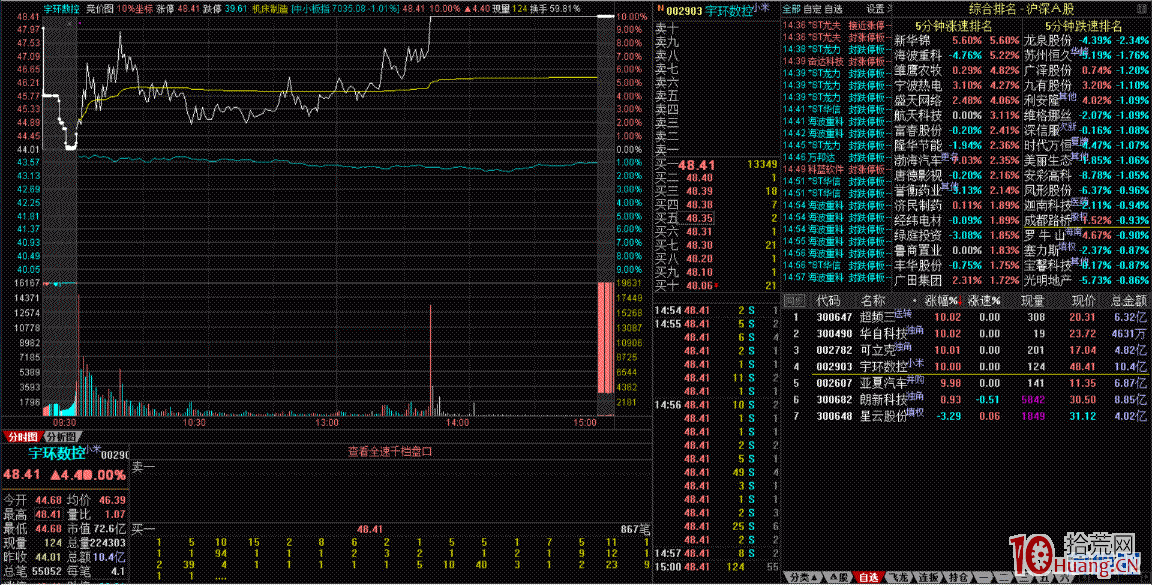Screen dimensions: 1152x585
Task: Open 设置 in the alert panel
Action: point(875,9)
